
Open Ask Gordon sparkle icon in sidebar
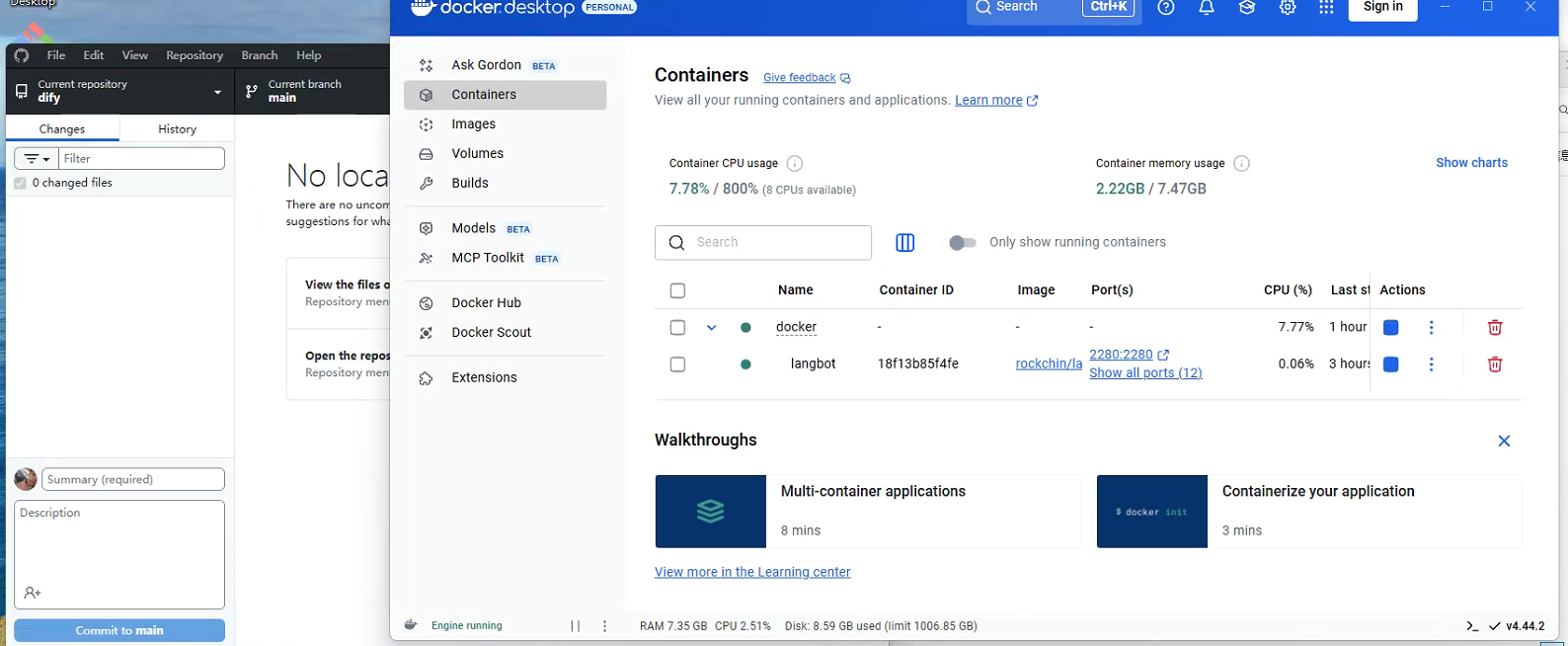(427, 65)
